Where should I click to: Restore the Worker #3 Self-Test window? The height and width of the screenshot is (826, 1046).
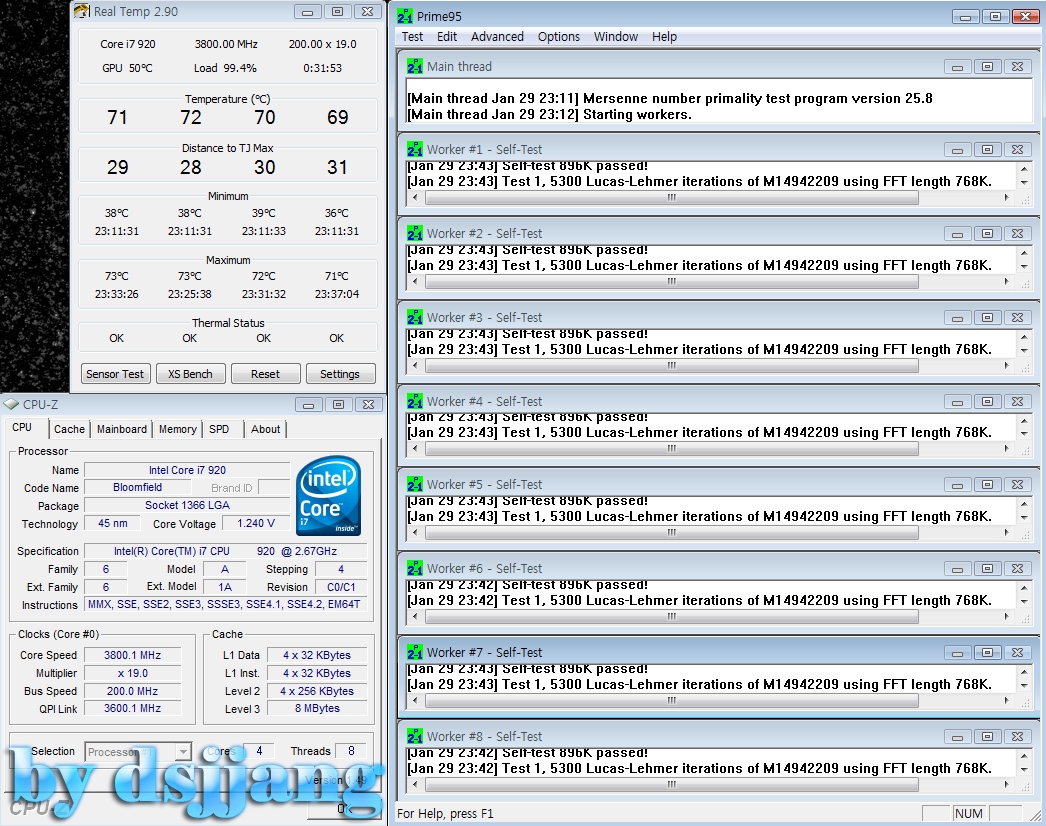coord(987,318)
